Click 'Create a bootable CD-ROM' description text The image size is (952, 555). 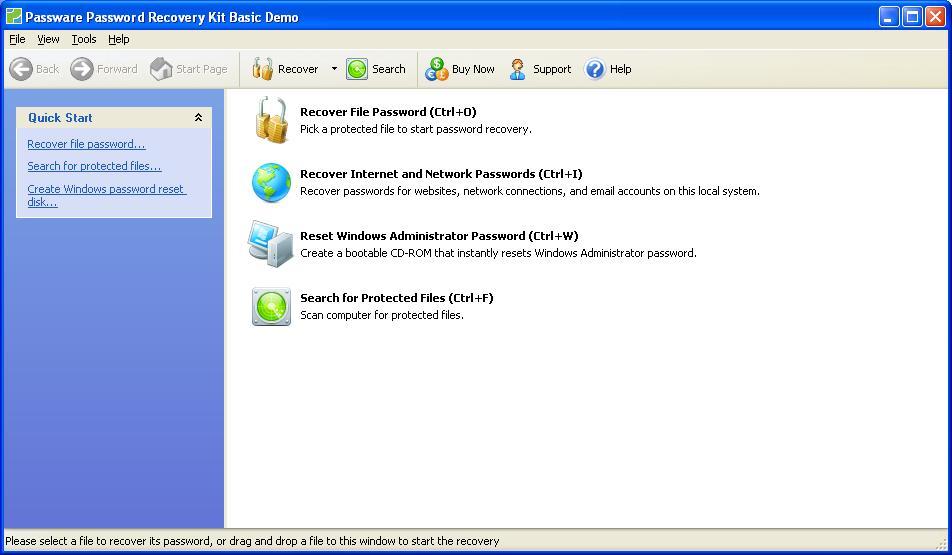click(498, 253)
